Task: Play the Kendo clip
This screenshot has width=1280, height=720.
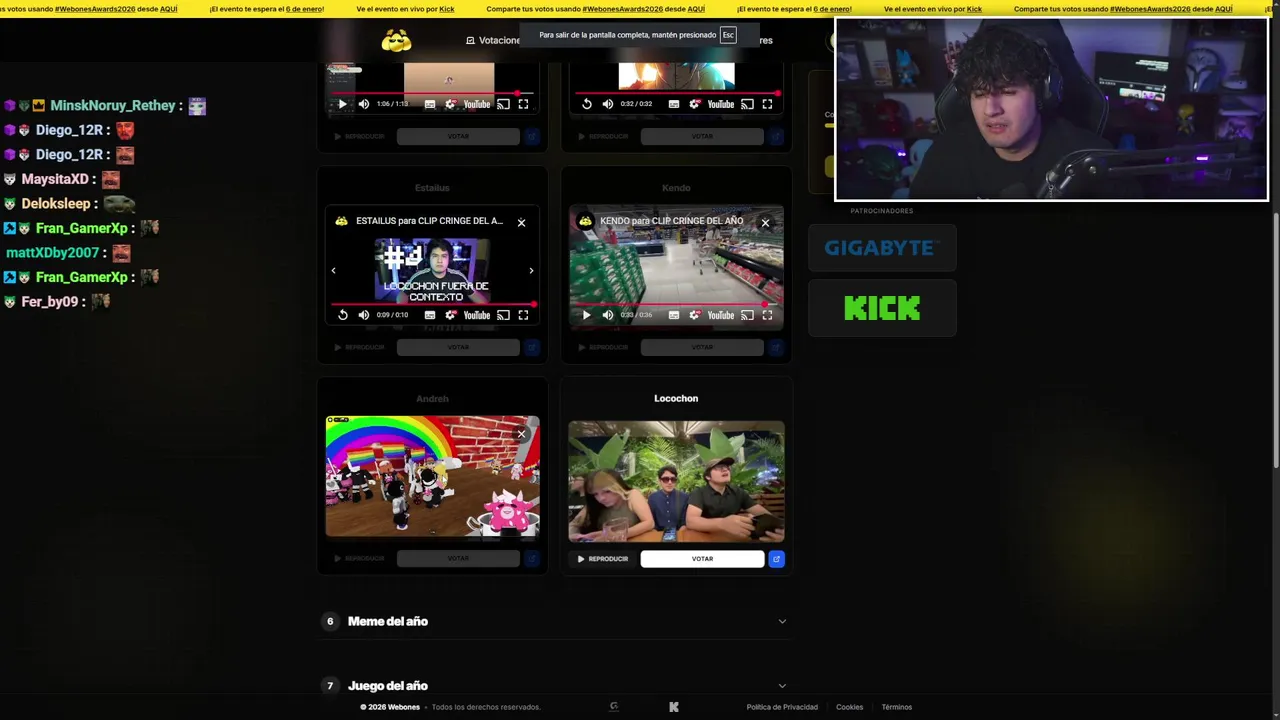Action: (586, 315)
